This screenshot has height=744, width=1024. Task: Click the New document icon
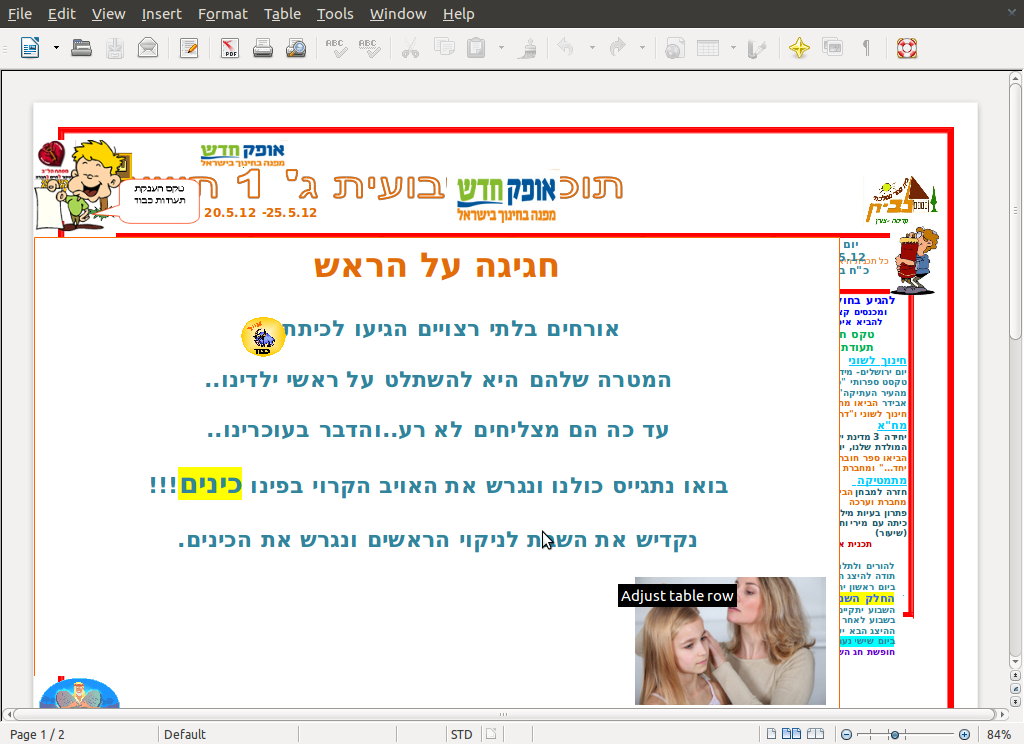(x=30, y=47)
